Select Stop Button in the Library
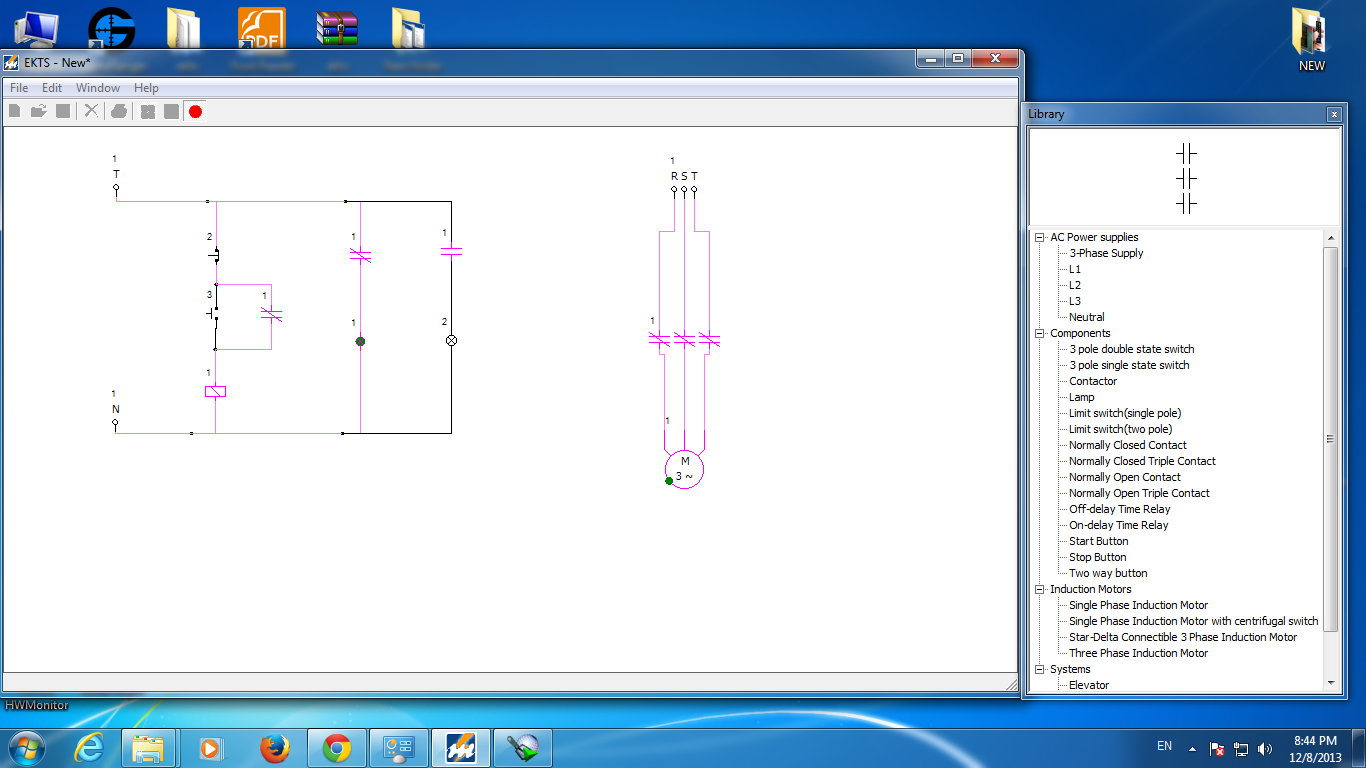1366x768 pixels. 1097,557
